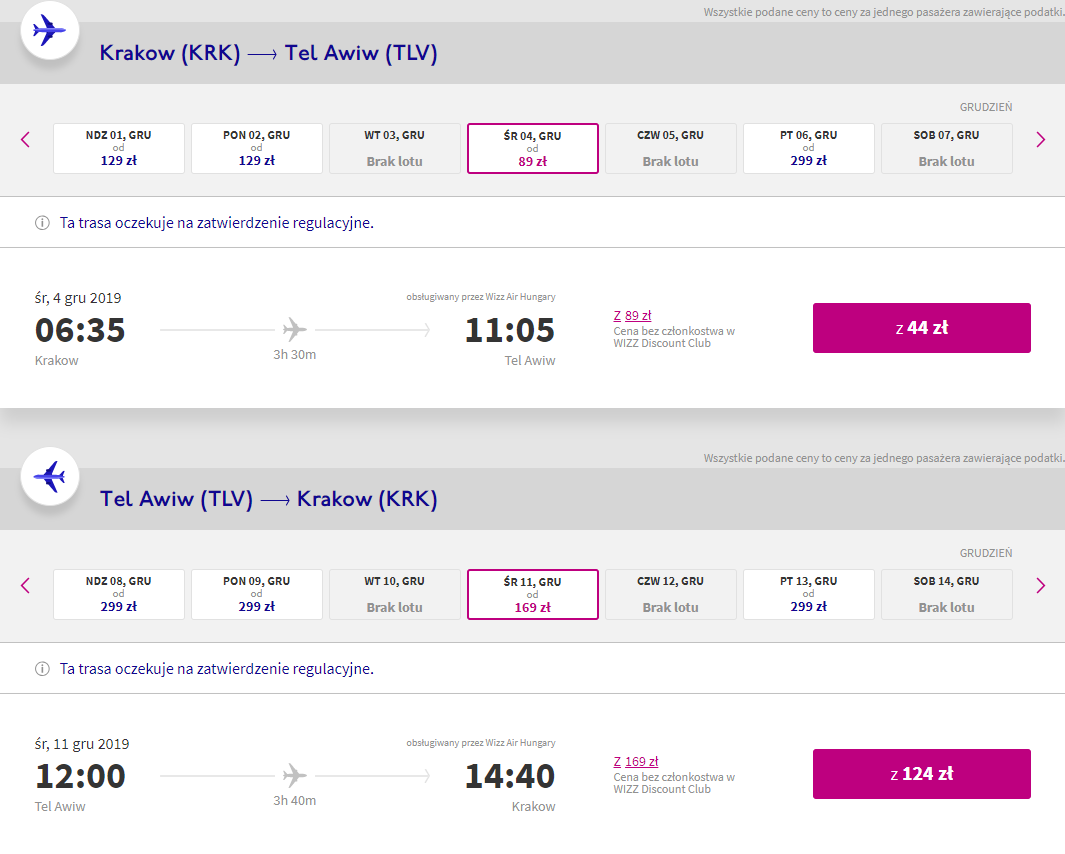Select NDZ 08, GRU return date
Viewport: 1065px width, 854px height.
[119, 594]
